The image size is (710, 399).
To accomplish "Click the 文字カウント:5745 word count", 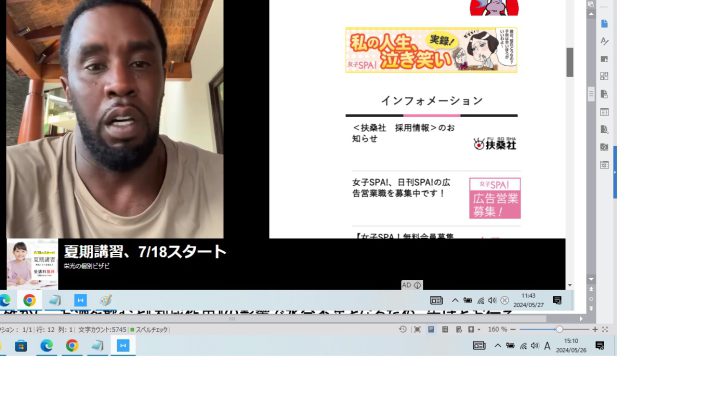I will point(102,330).
